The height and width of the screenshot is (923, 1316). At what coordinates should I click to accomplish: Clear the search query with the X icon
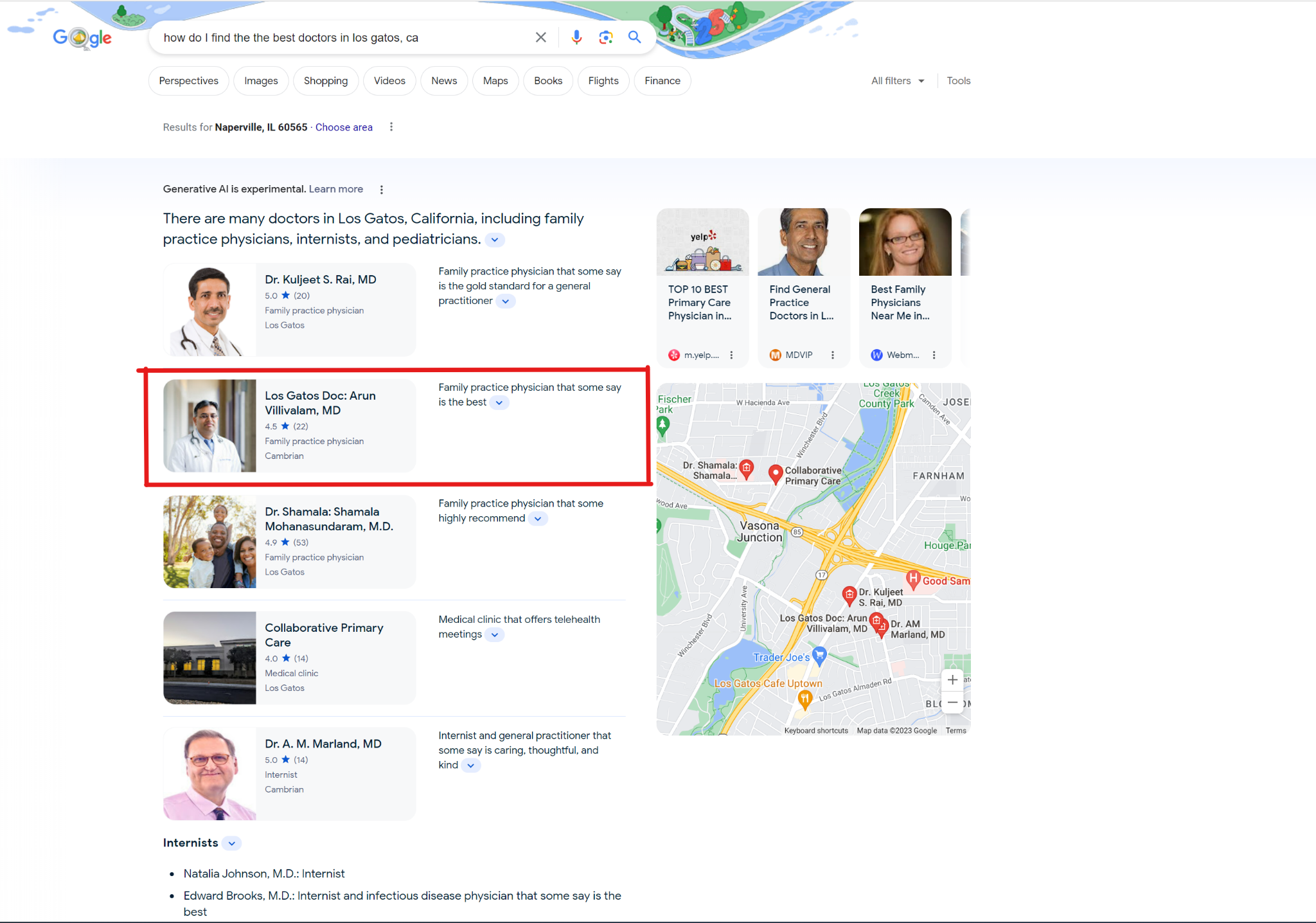click(x=540, y=37)
